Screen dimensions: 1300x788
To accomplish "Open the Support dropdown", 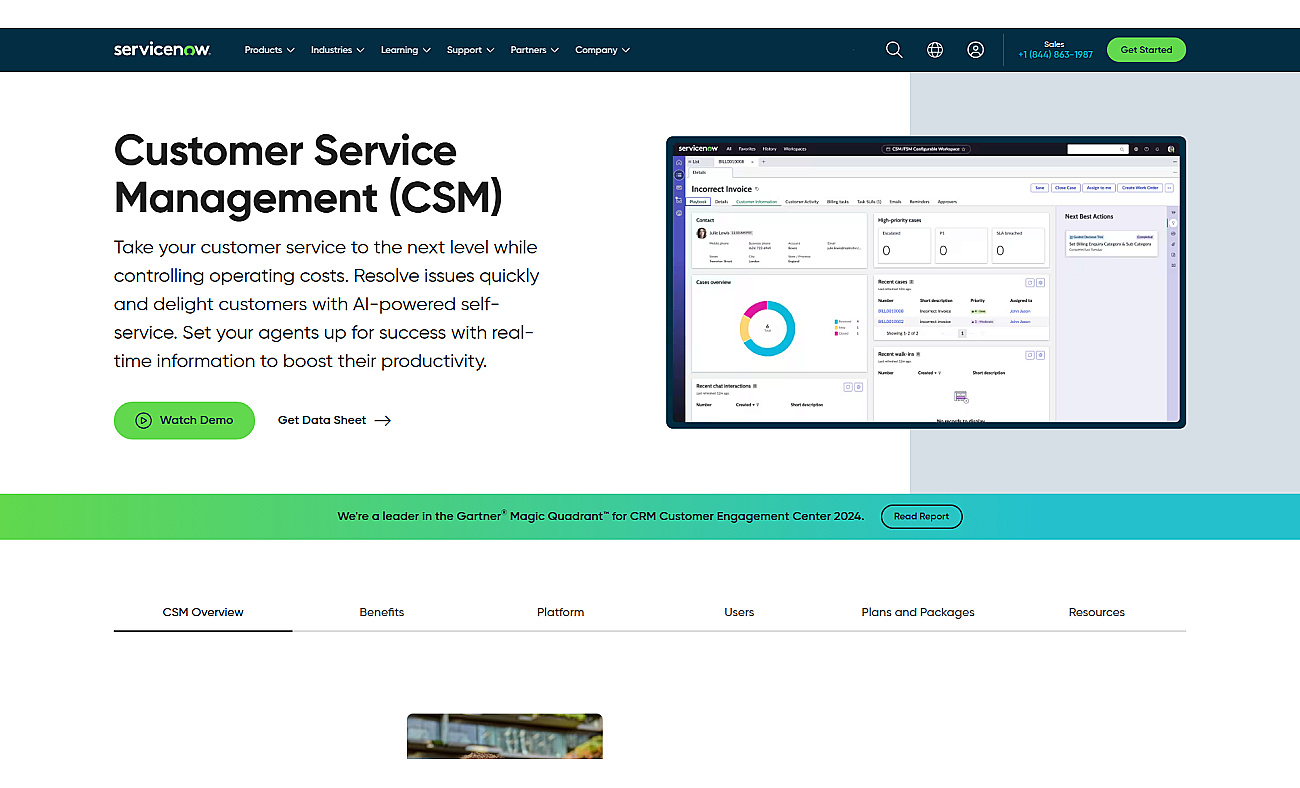I will coord(470,50).
